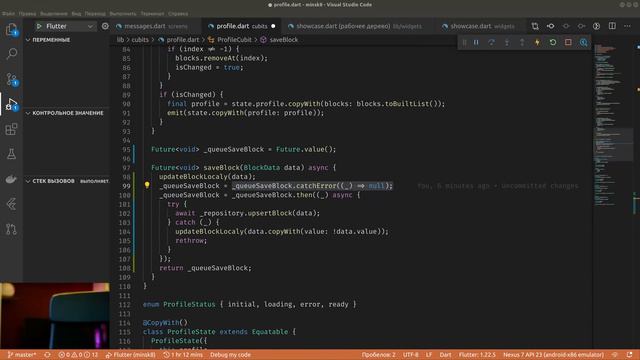640x360 pixels.
Task: Pause the debug session
Action: (476, 42)
